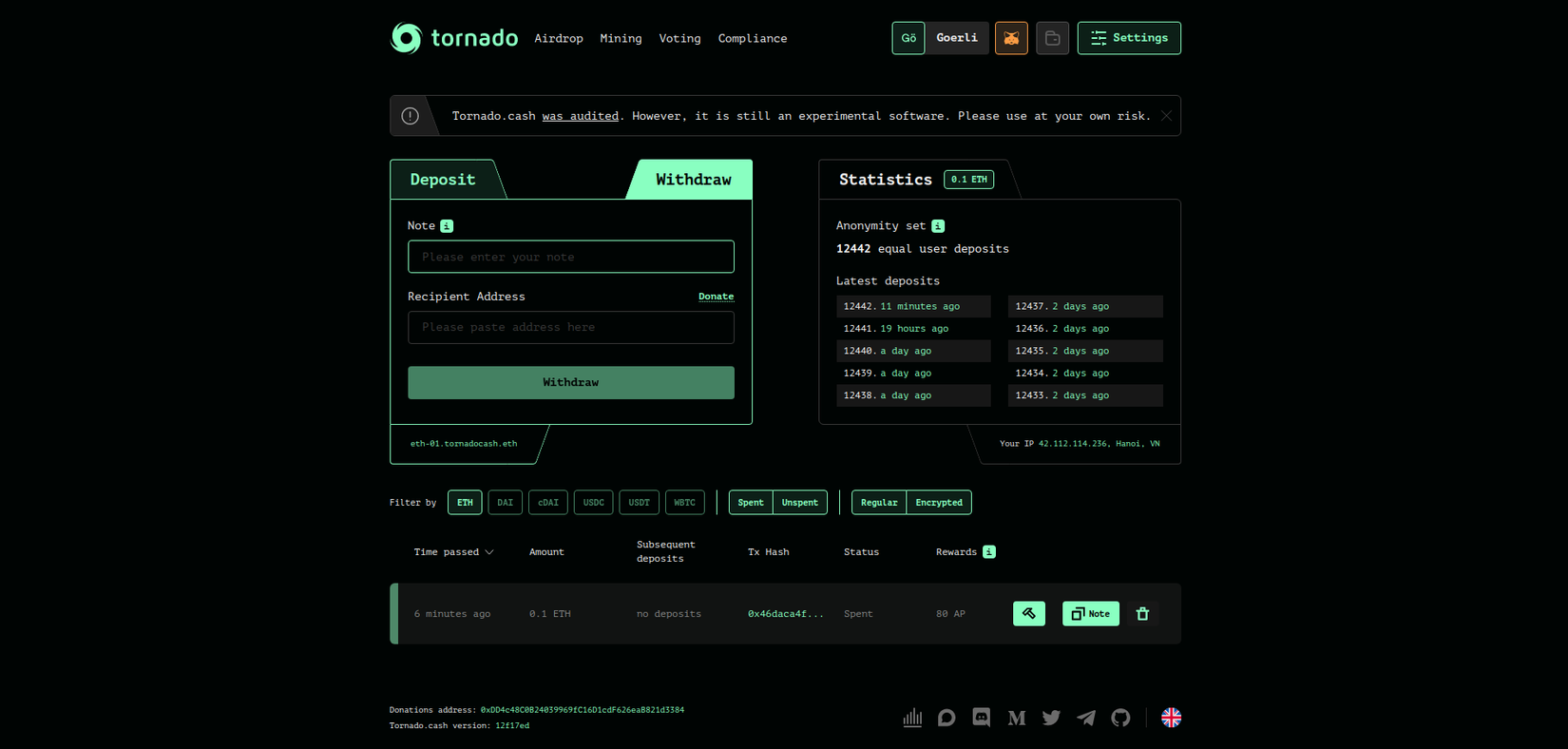Select latest deposit 12437
The image size is (1568, 749).
pyautogui.click(x=1085, y=306)
